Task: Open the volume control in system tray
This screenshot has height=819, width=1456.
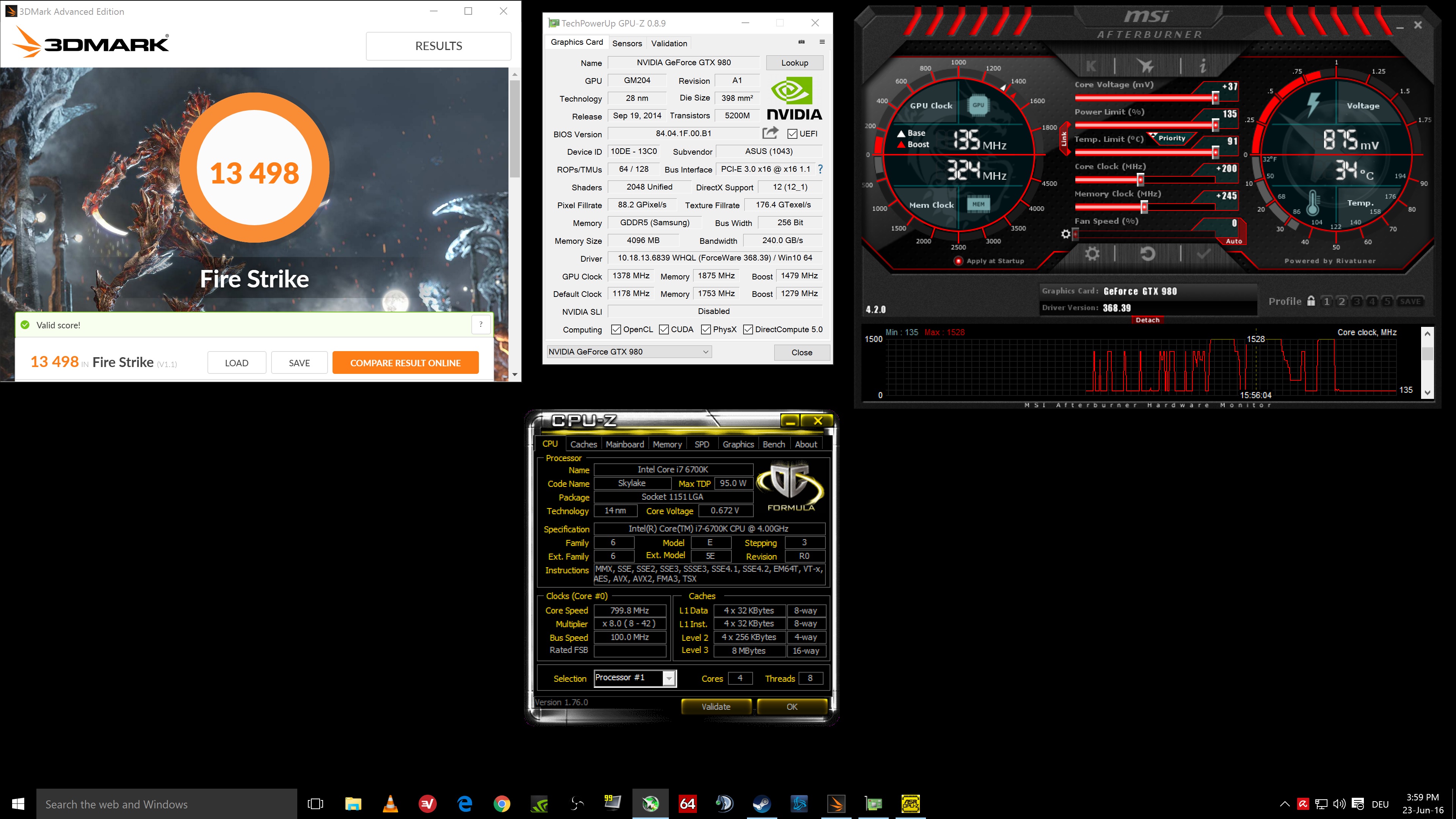Action: tap(1340, 804)
